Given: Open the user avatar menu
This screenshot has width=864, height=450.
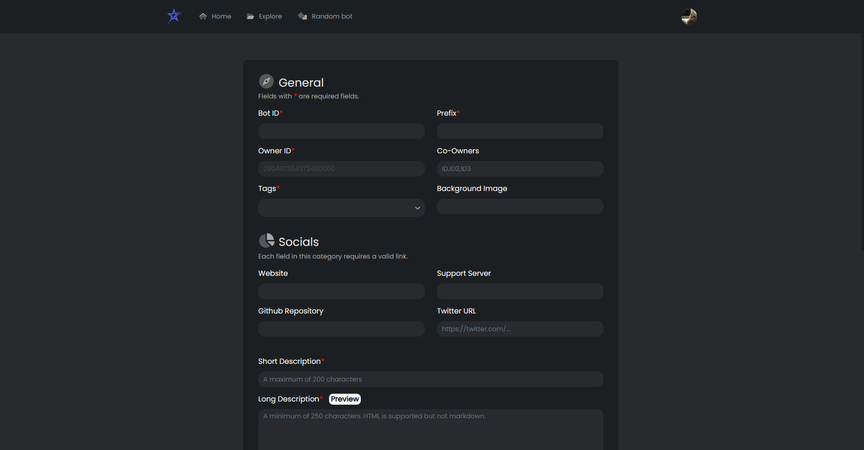Looking at the screenshot, I should [x=689, y=17].
